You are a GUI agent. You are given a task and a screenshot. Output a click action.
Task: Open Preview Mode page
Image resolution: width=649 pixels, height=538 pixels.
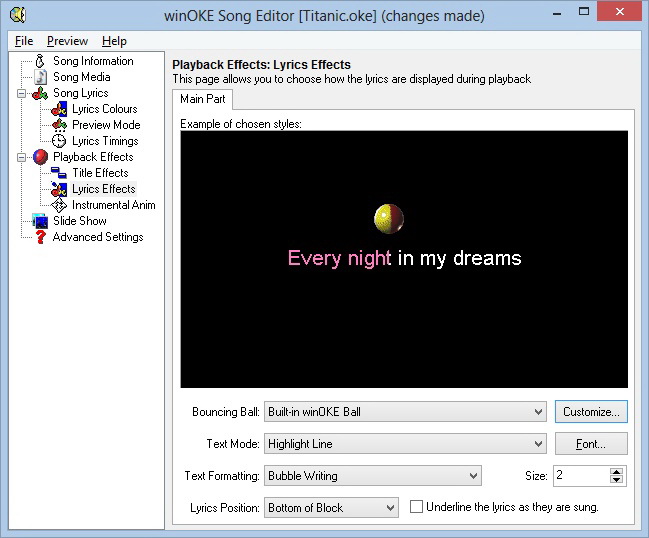[106, 125]
